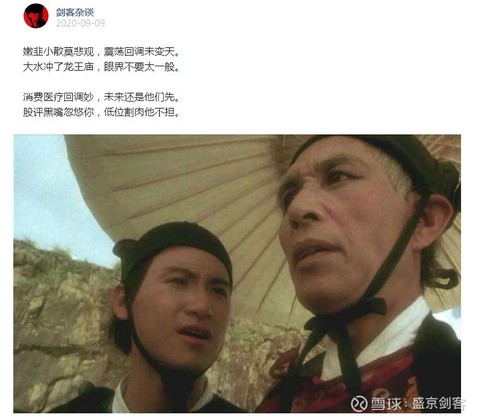Click the phrase 震荡回调未变天
The width and height of the screenshot is (480, 419).
pos(139,52)
